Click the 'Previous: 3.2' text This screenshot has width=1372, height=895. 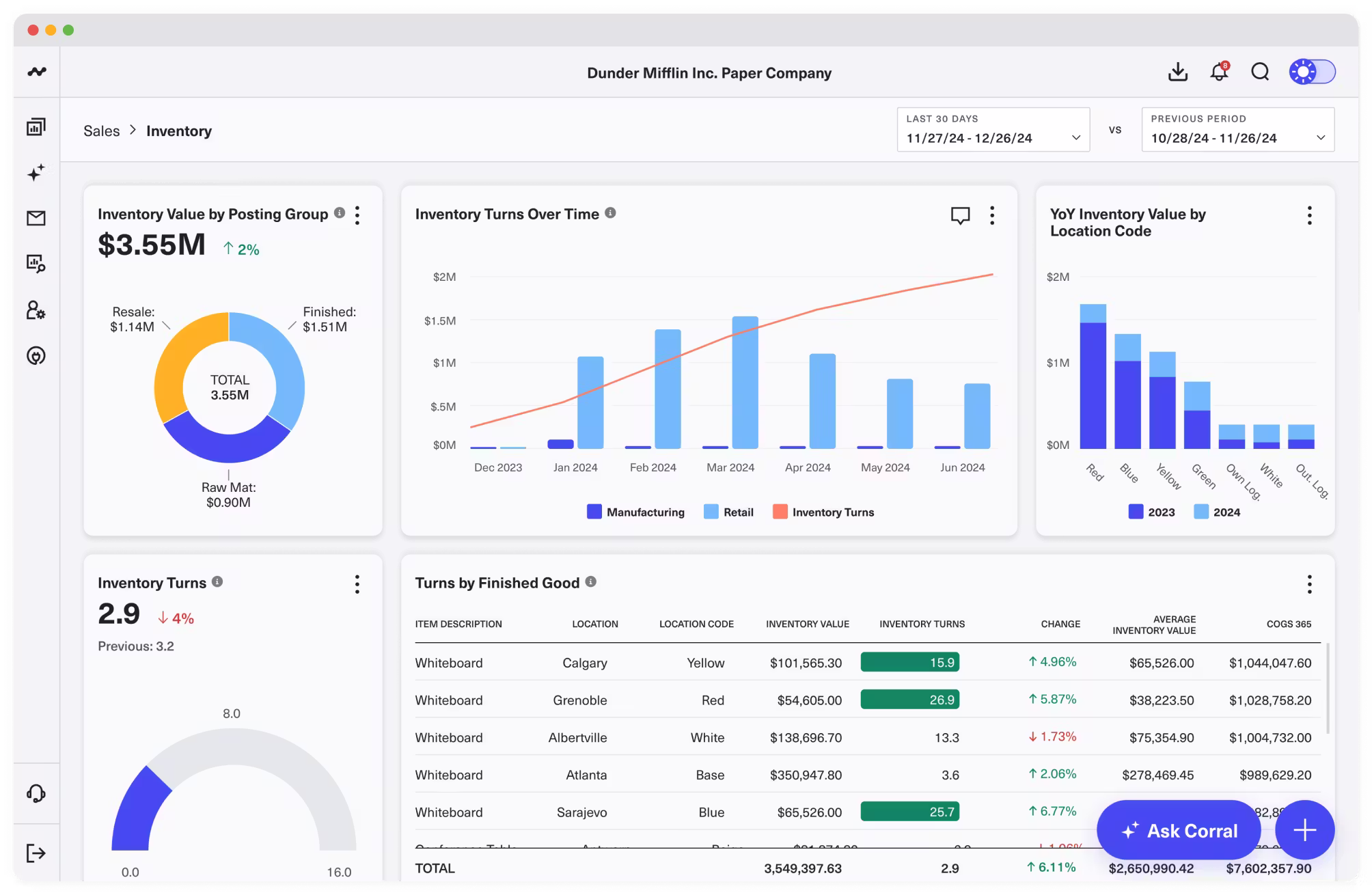[136, 646]
